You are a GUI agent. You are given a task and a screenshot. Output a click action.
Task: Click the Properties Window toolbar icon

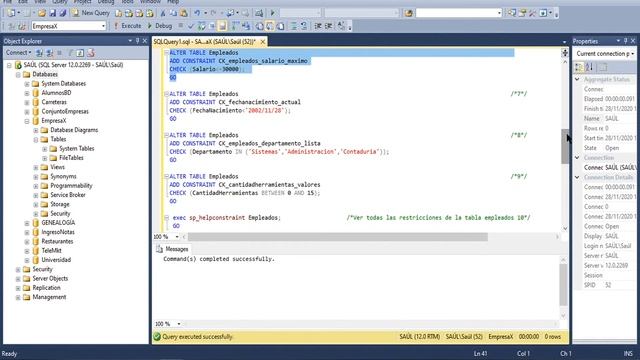[x=522, y=13]
